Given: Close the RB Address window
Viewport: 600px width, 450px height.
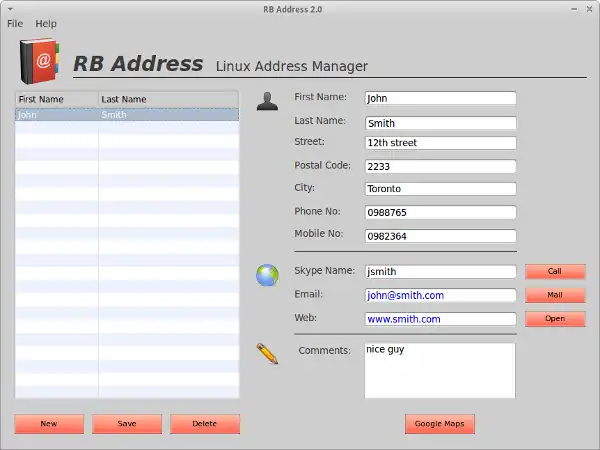Looking at the screenshot, I should pyautogui.click(x=589, y=9).
